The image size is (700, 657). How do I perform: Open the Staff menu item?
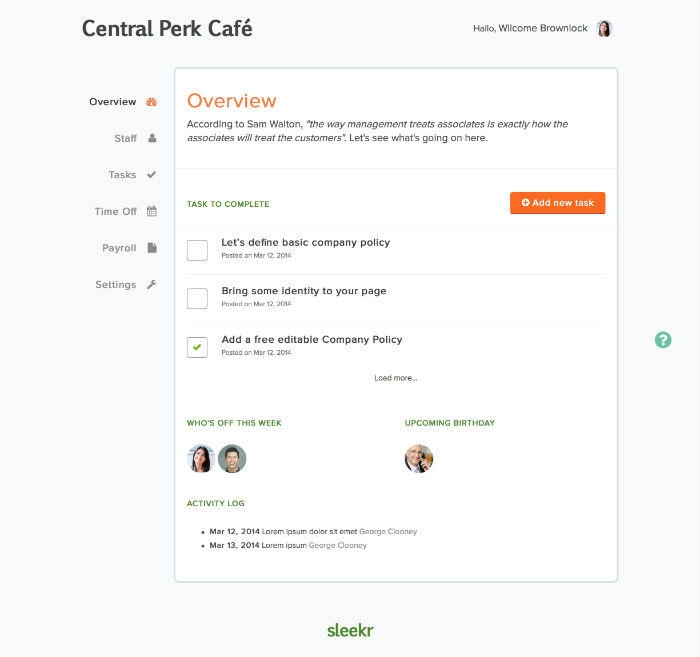pos(125,138)
